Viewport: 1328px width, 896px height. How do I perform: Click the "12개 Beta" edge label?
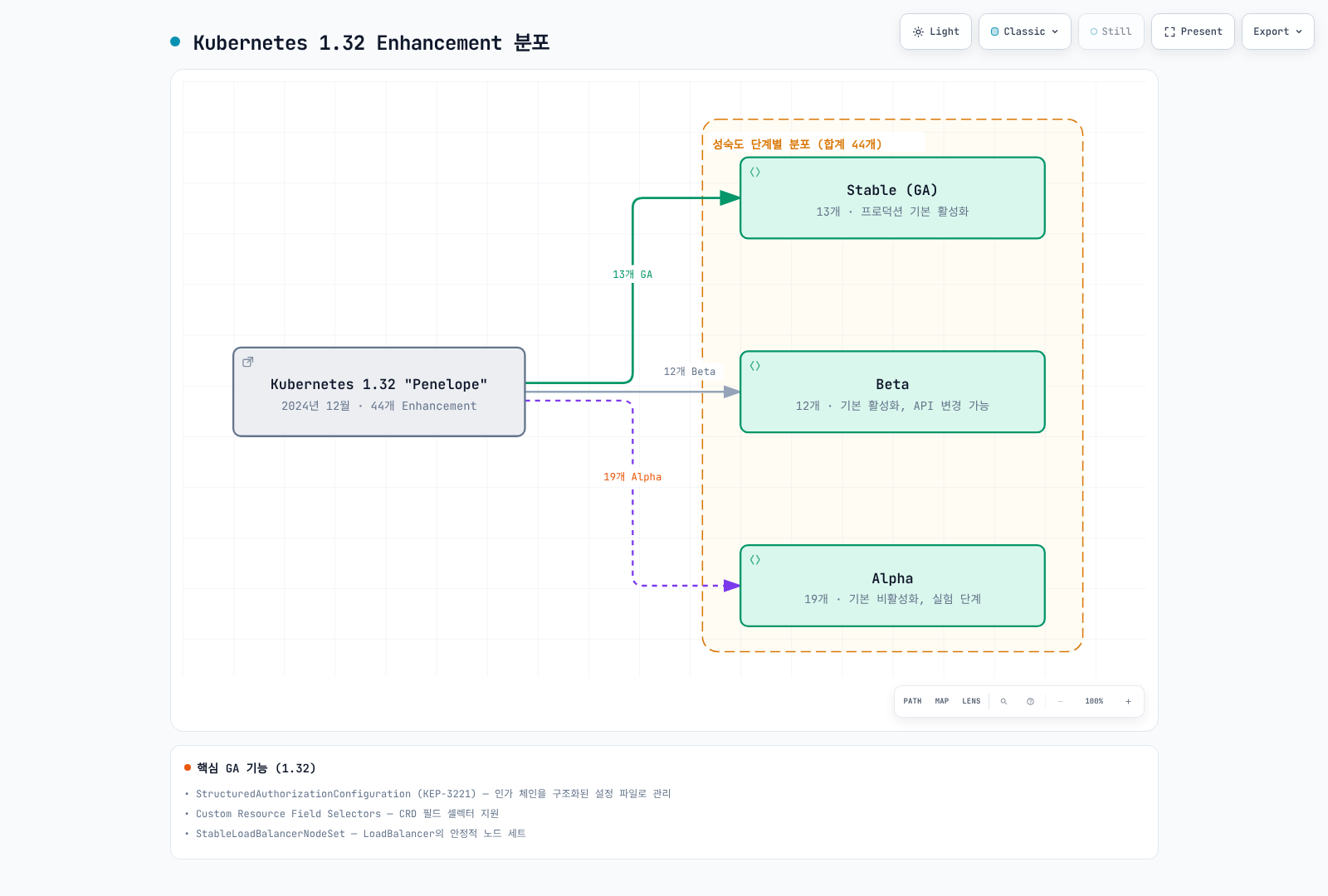(689, 372)
